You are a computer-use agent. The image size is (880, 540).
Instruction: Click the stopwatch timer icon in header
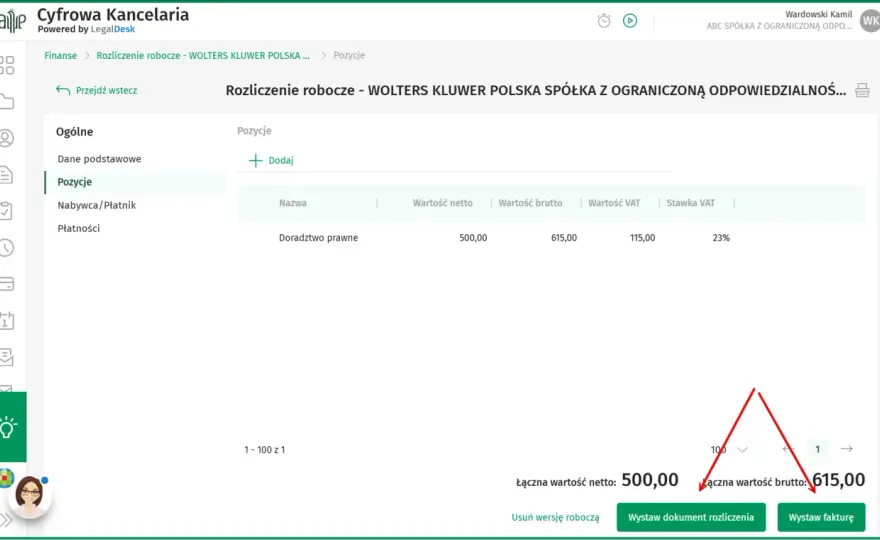pos(604,21)
